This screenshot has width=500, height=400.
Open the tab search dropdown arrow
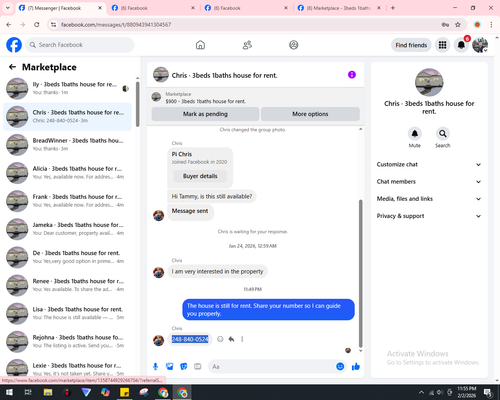tap(8, 8)
